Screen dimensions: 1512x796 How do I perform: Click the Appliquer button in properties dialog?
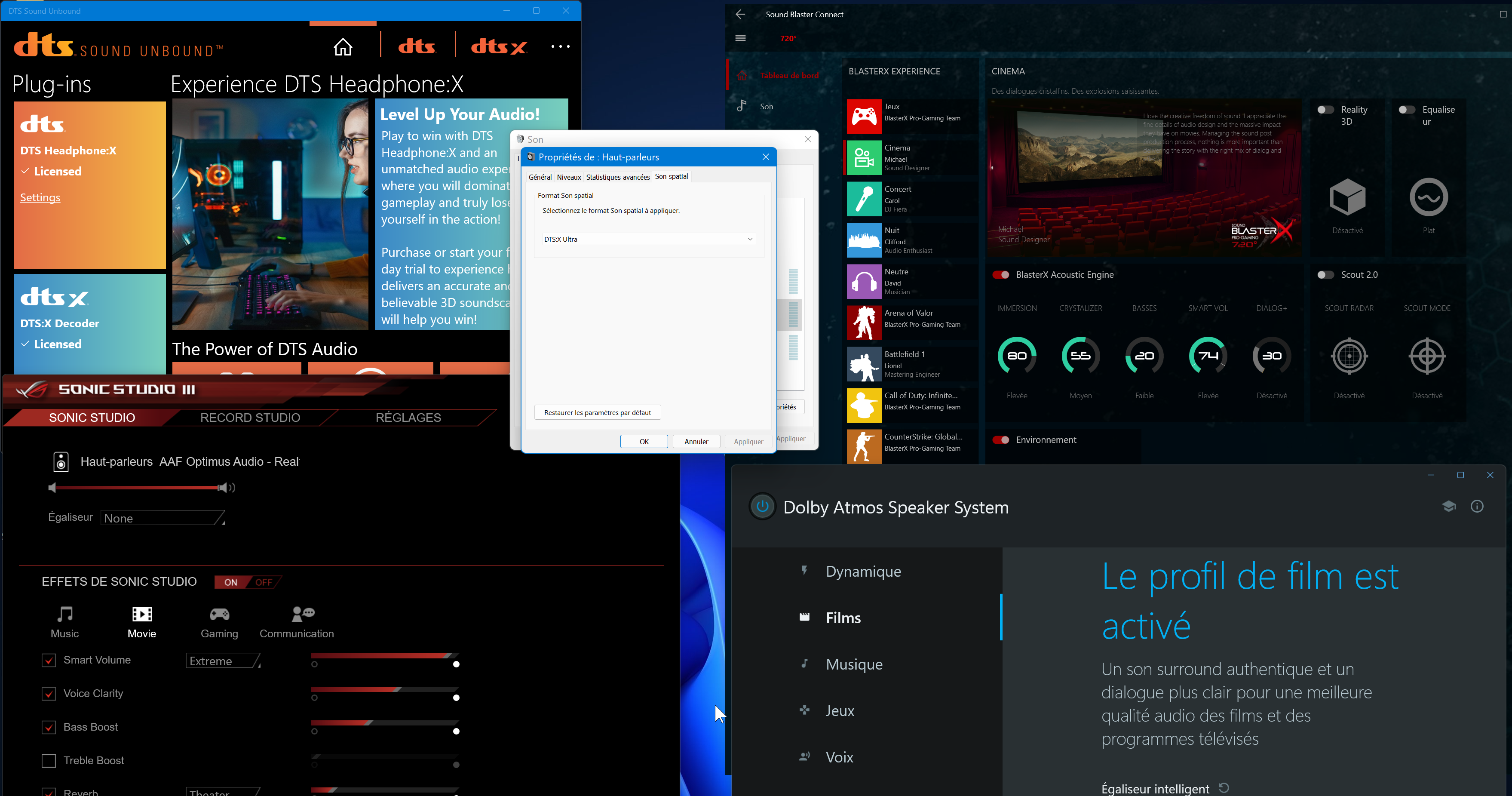[x=749, y=441]
